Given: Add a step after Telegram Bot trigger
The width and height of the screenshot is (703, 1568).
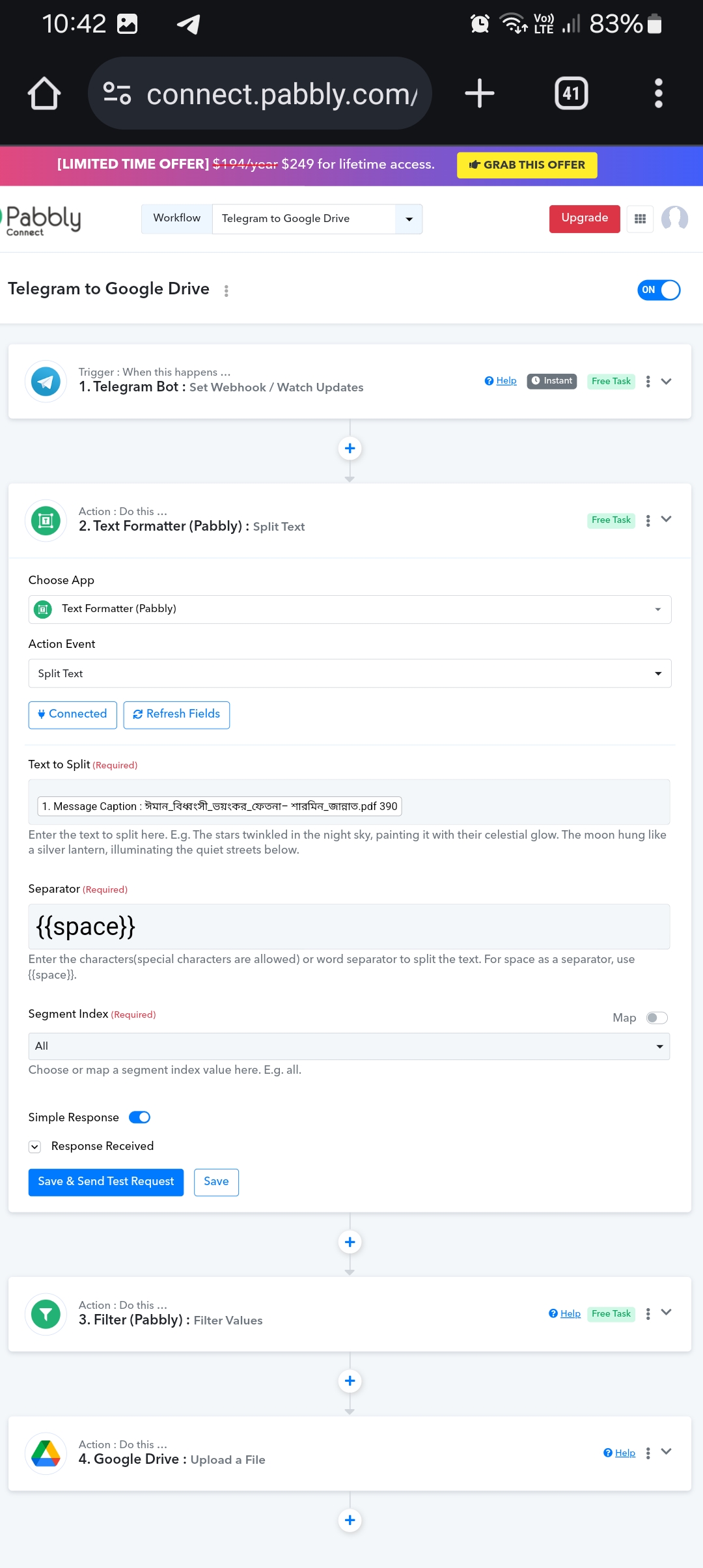Looking at the screenshot, I should (350, 448).
